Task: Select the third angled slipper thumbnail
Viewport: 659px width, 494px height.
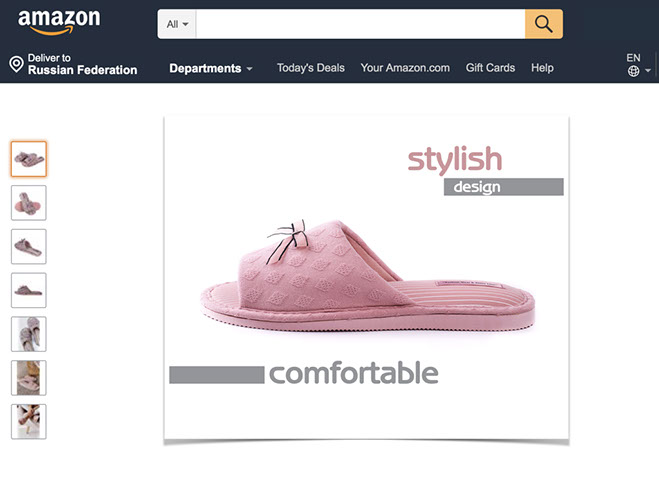Action: 29,246
